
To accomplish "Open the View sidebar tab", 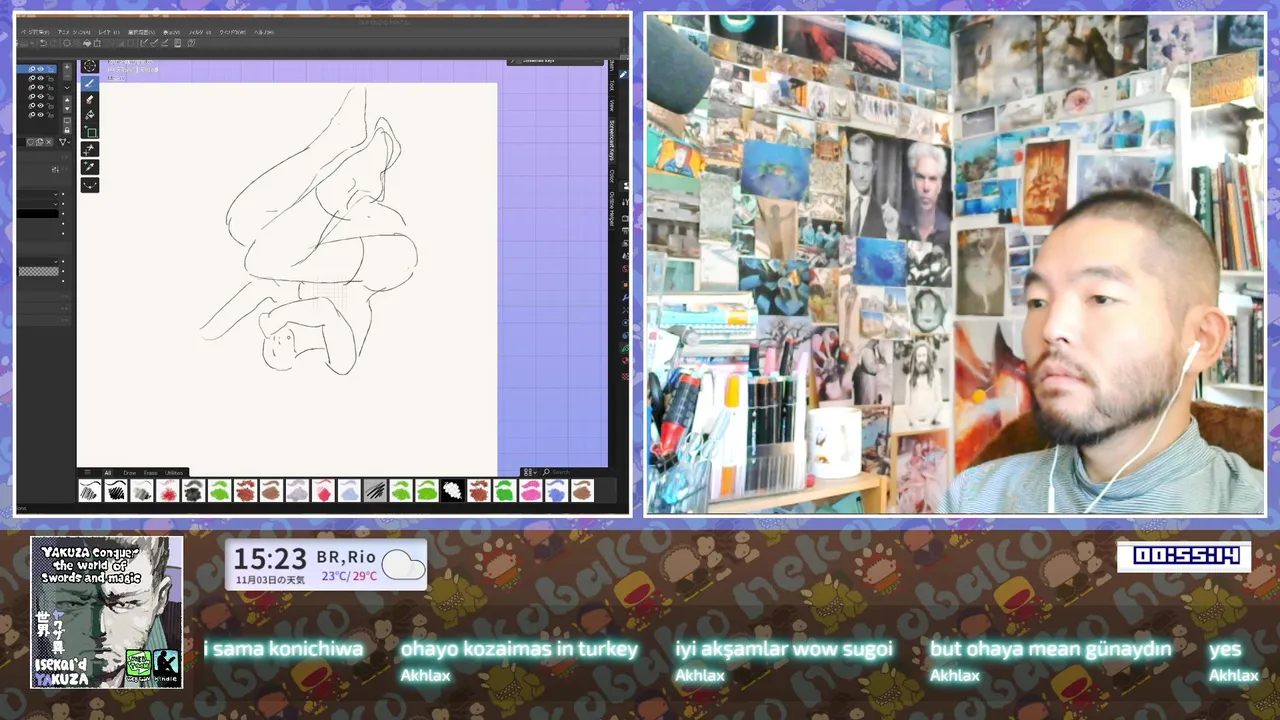I will point(612,105).
